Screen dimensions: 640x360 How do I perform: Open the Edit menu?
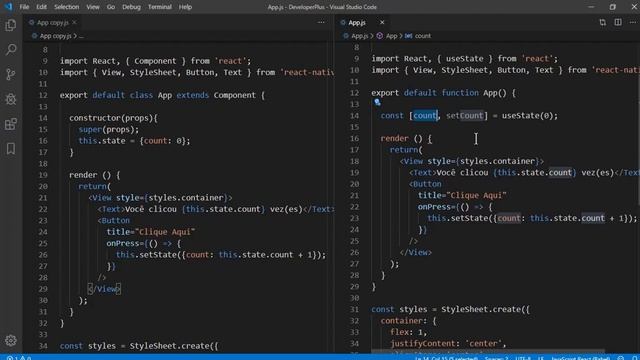[41, 7]
